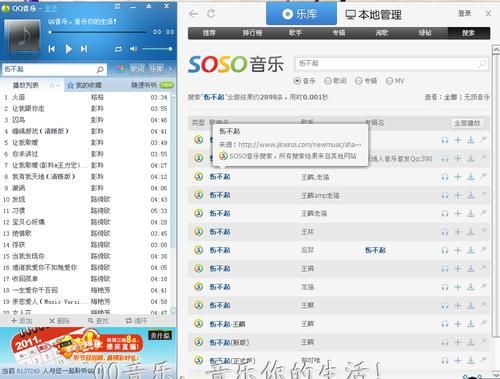
Task: Filter results by 无损音乐 link
Action: pos(477,97)
